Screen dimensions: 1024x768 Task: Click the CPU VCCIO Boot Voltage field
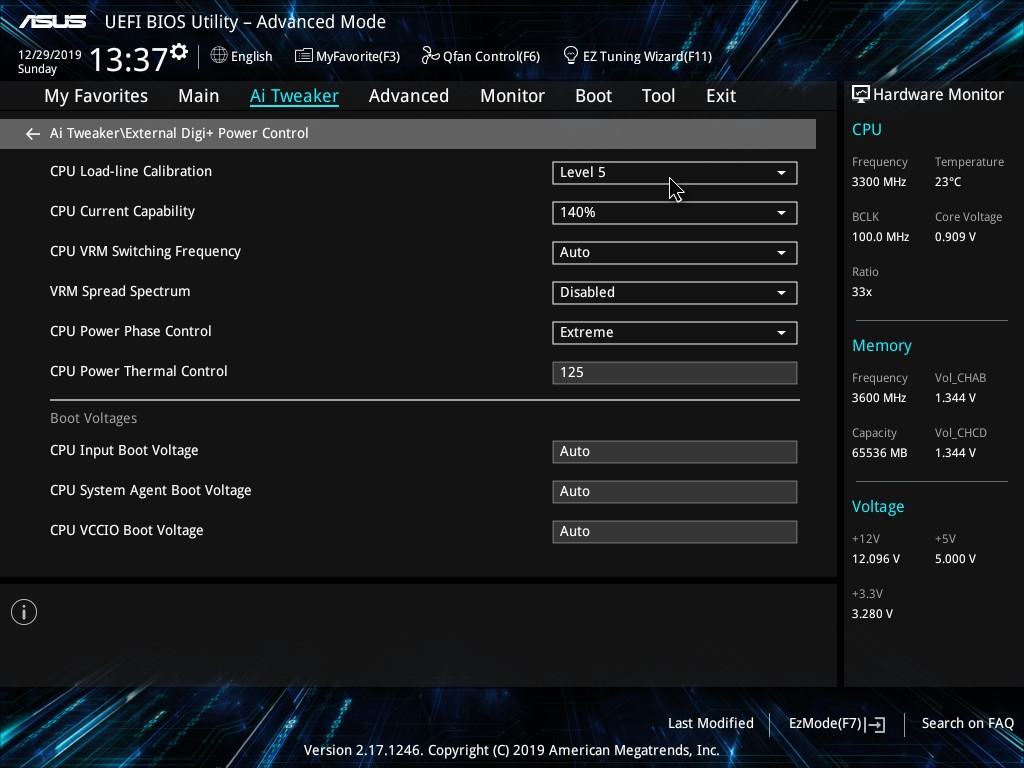pyautogui.click(x=675, y=531)
